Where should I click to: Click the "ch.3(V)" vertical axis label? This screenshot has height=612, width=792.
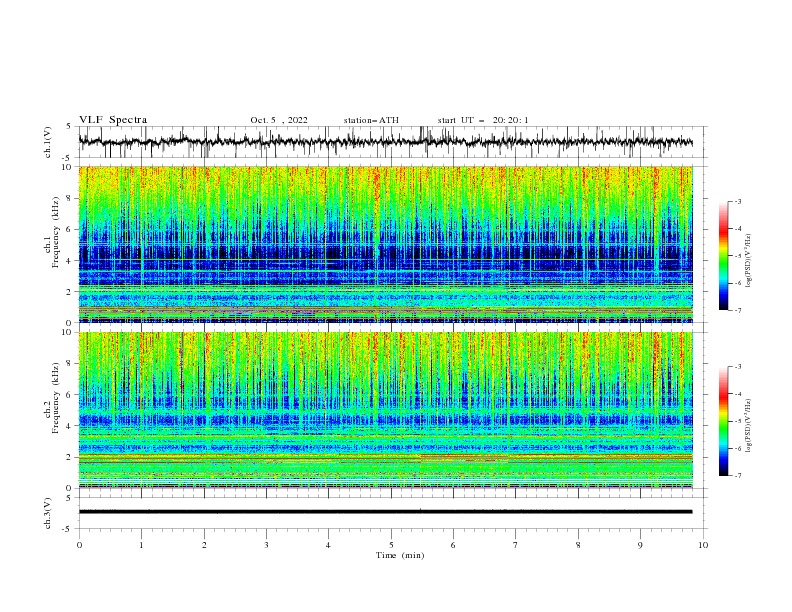pyautogui.click(x=48, y=513)
